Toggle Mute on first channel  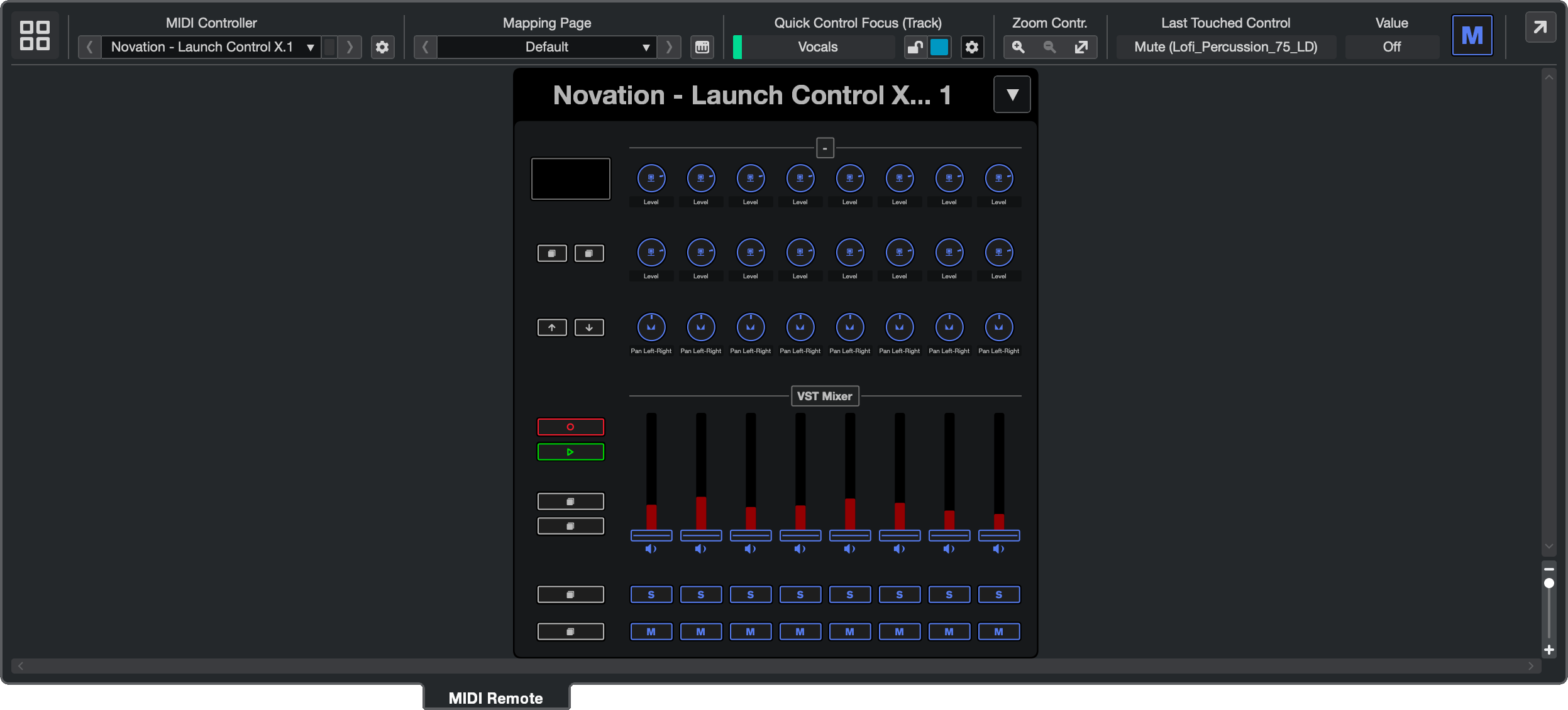click(651, 631)
